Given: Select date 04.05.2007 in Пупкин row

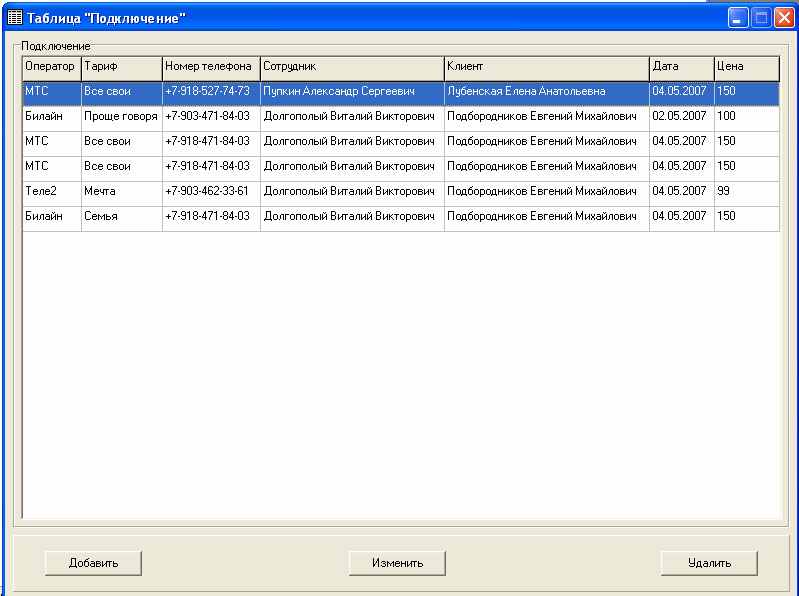Looking at the screenshot, I should tap(682, 94).
